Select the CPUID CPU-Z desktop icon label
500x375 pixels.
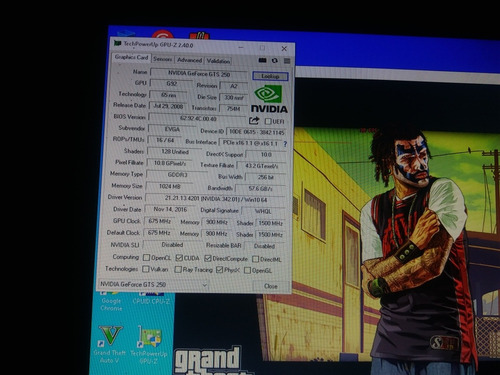click(151, 301)
